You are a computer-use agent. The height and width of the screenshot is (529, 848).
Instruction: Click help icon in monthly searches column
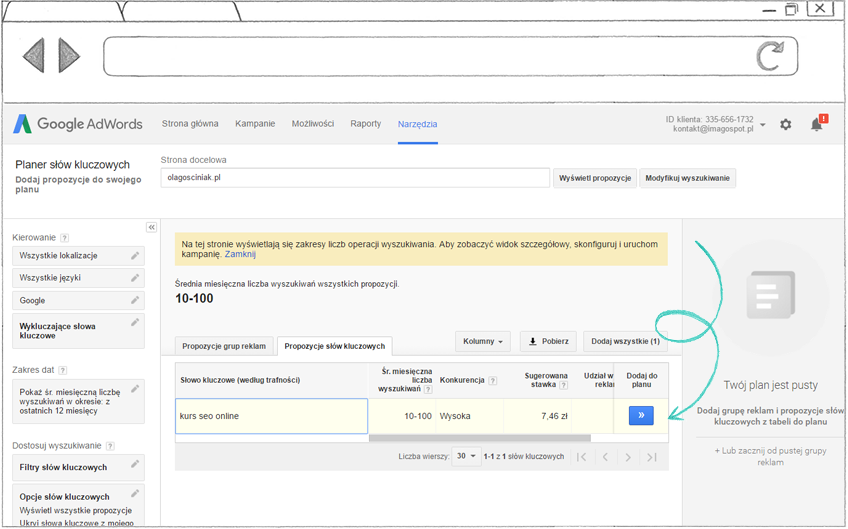coord(428,389)
